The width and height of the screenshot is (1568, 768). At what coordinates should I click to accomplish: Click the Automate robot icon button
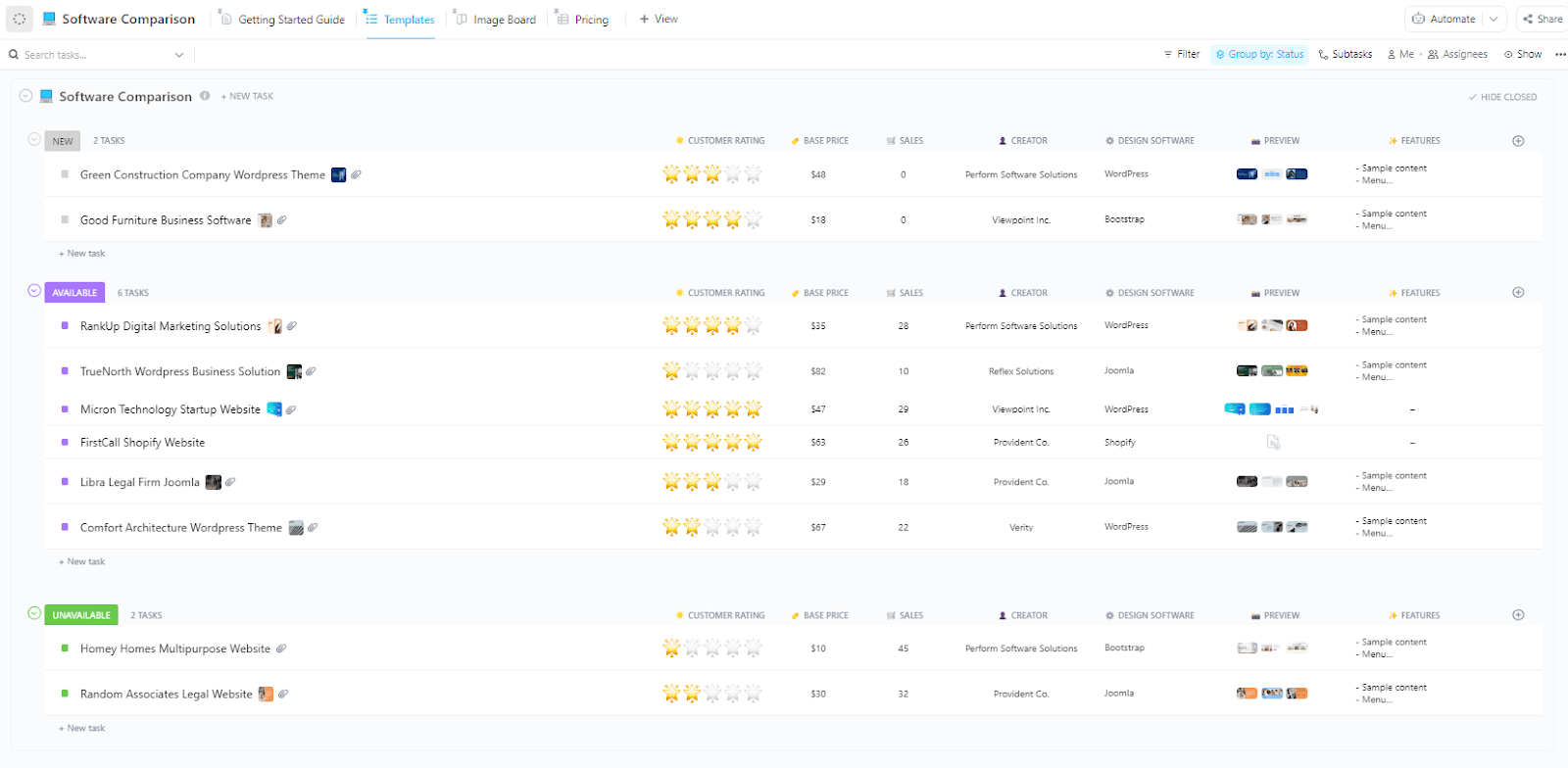pyautogui.click(x=1418, y=19)
